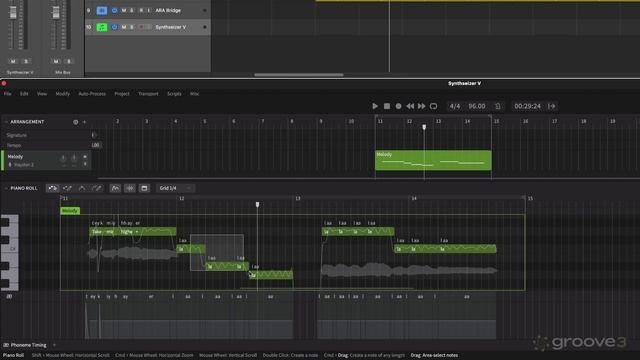Toggle waveform display icon
640x360 pixels.
pyautogui.click(x=130, y=188)
